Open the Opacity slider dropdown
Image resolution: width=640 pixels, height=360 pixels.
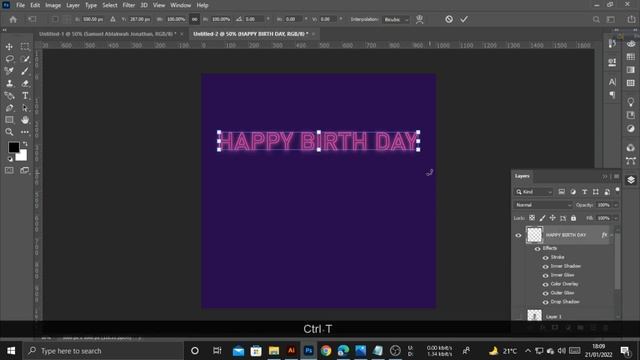coord(616,205)
